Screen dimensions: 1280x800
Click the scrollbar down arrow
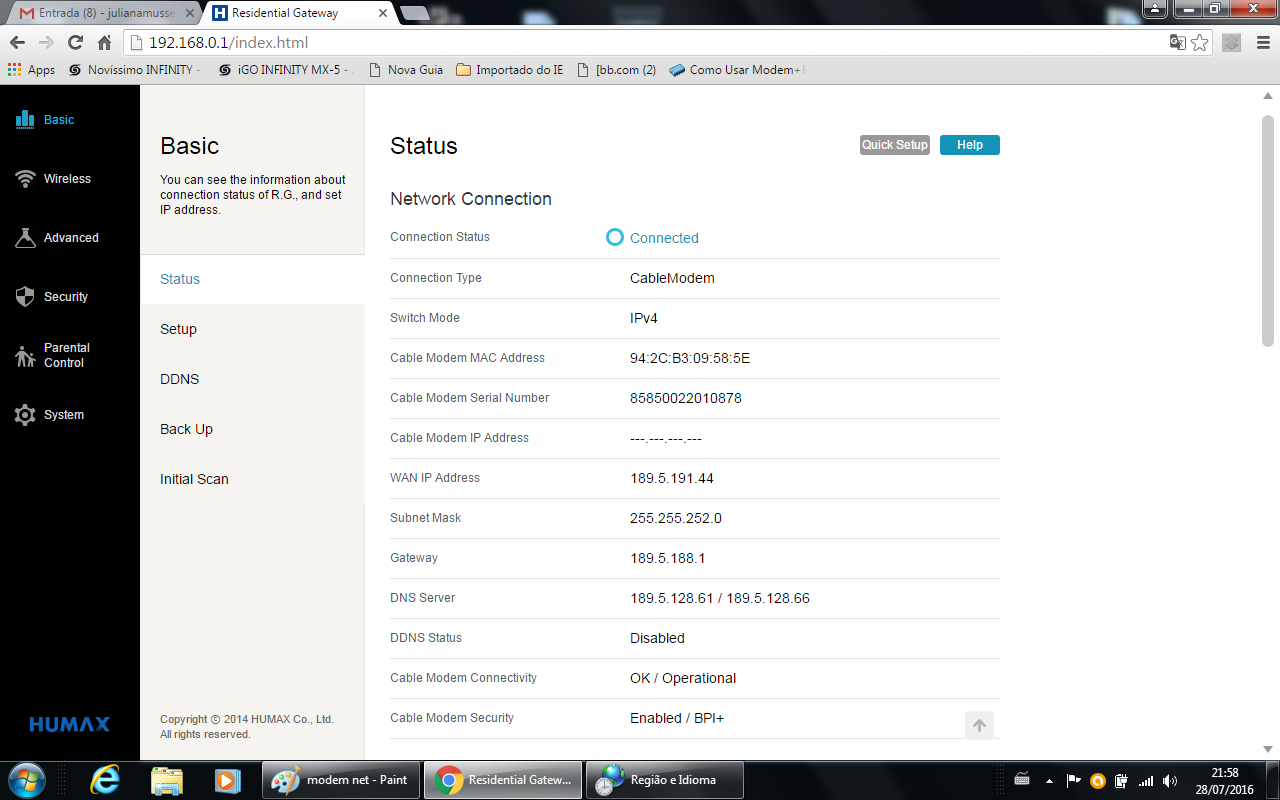[x=1268, y=748]
